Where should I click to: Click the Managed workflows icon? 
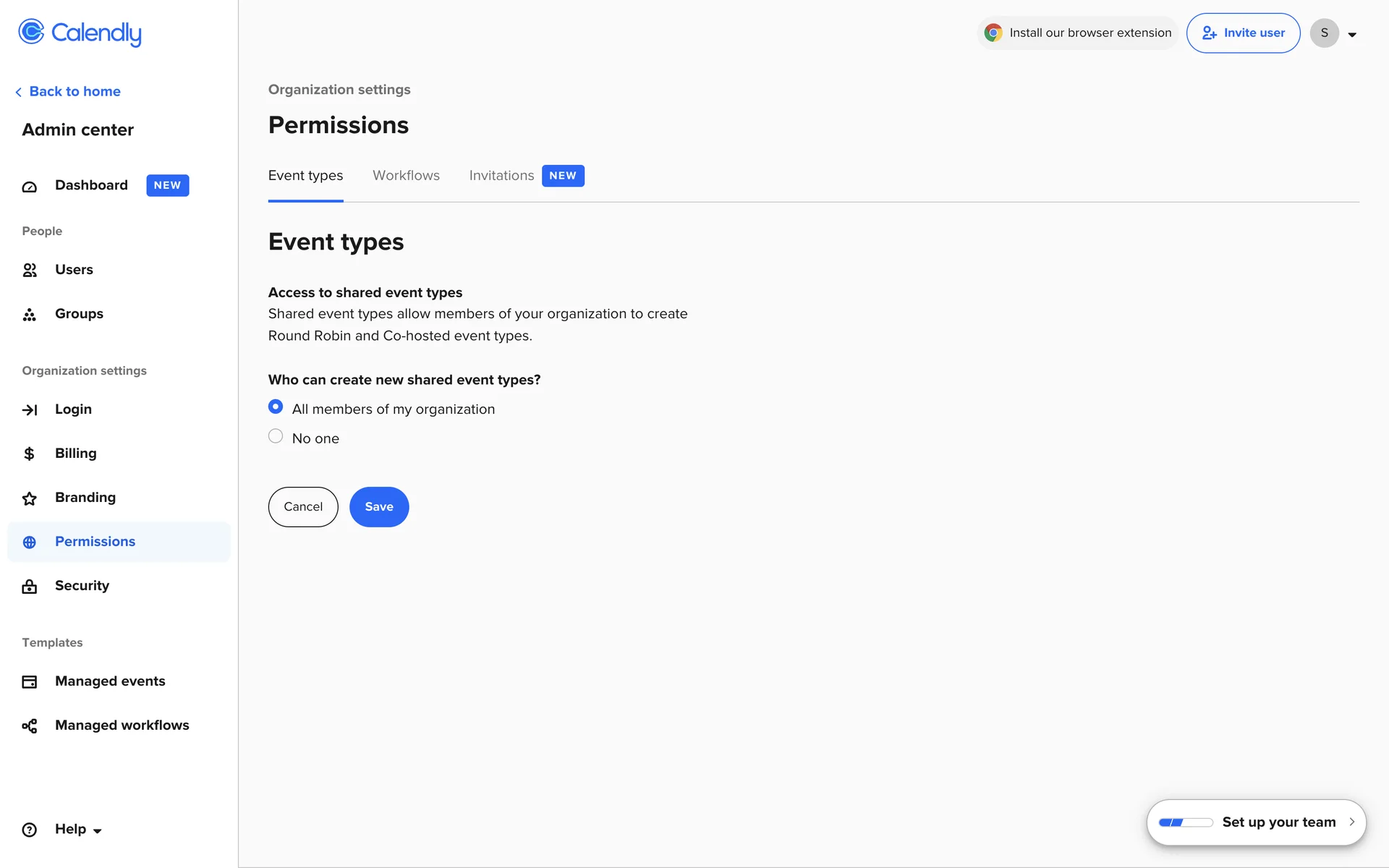pyautogui.click(x=29, y=726)
